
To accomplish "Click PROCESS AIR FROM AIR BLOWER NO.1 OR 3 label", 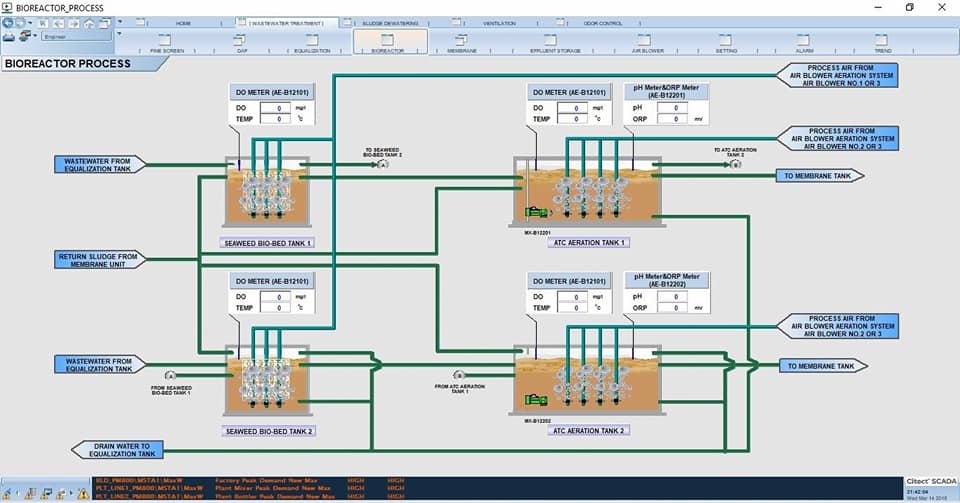I will [x=837, y=75].
